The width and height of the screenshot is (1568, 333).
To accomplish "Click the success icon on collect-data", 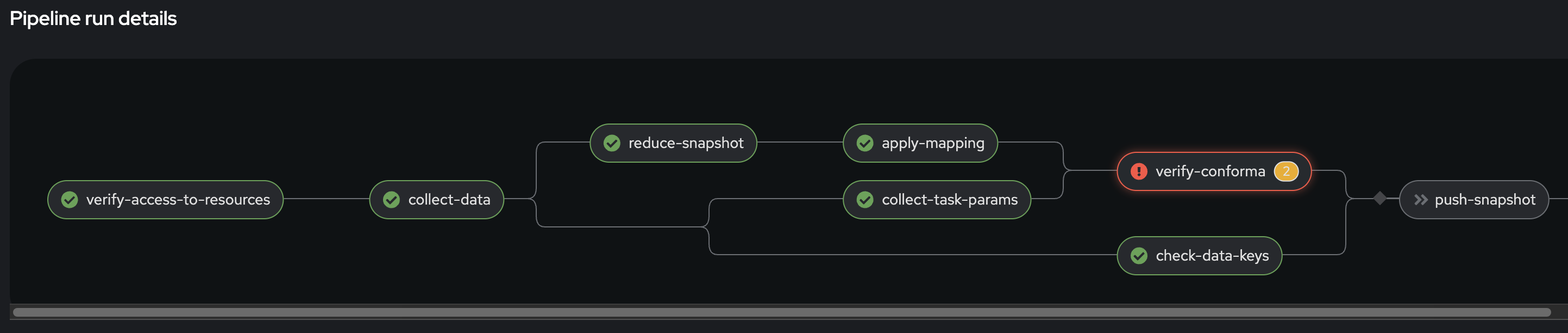I will point(391,200).
